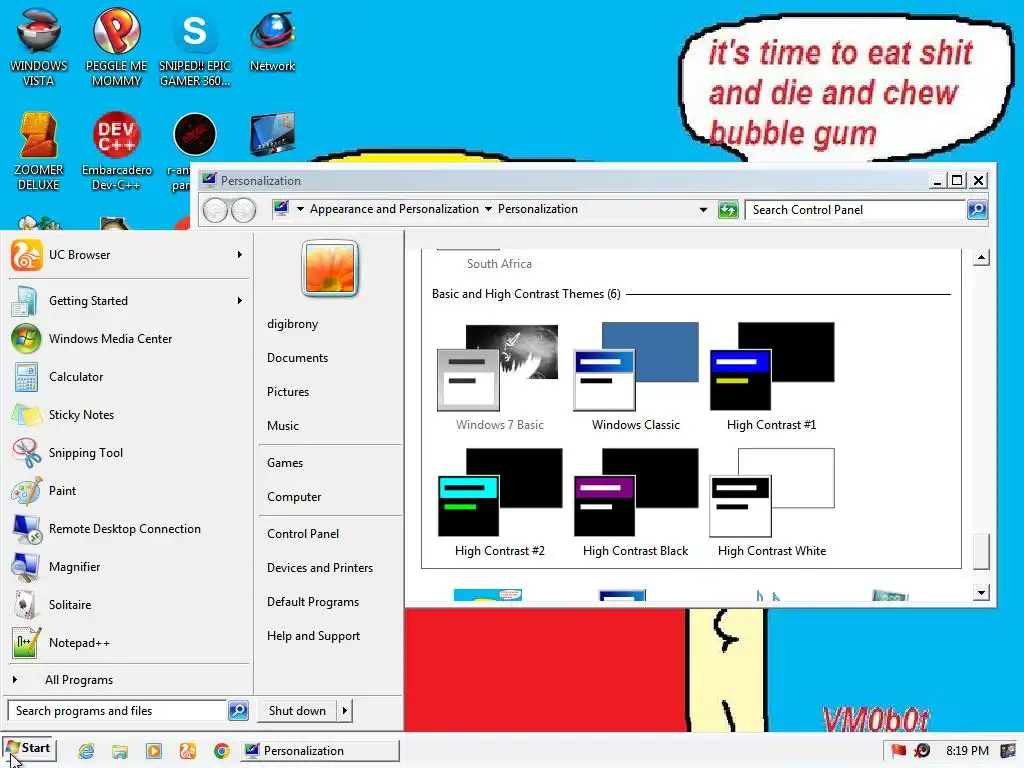Open Solitaire game
This screenshot has width=1024, height=768.
(129, 605)
